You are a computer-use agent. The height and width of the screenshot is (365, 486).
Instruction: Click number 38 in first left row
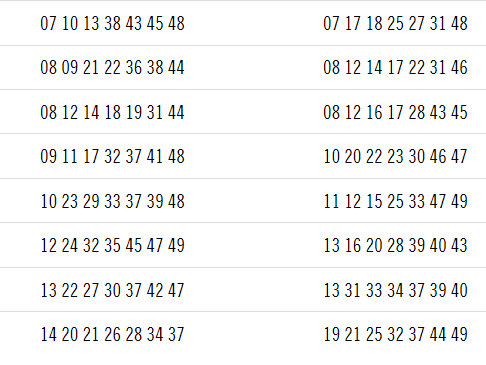112,23
